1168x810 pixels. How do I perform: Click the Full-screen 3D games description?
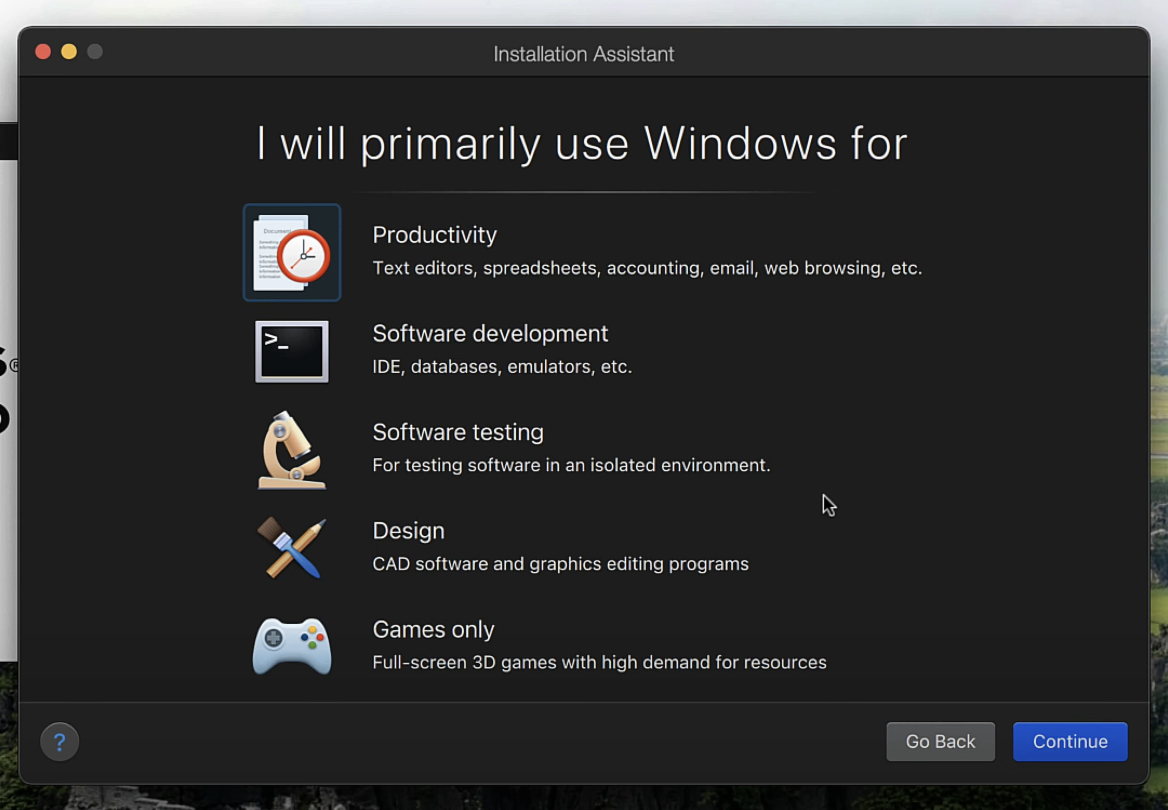point(600,662)
